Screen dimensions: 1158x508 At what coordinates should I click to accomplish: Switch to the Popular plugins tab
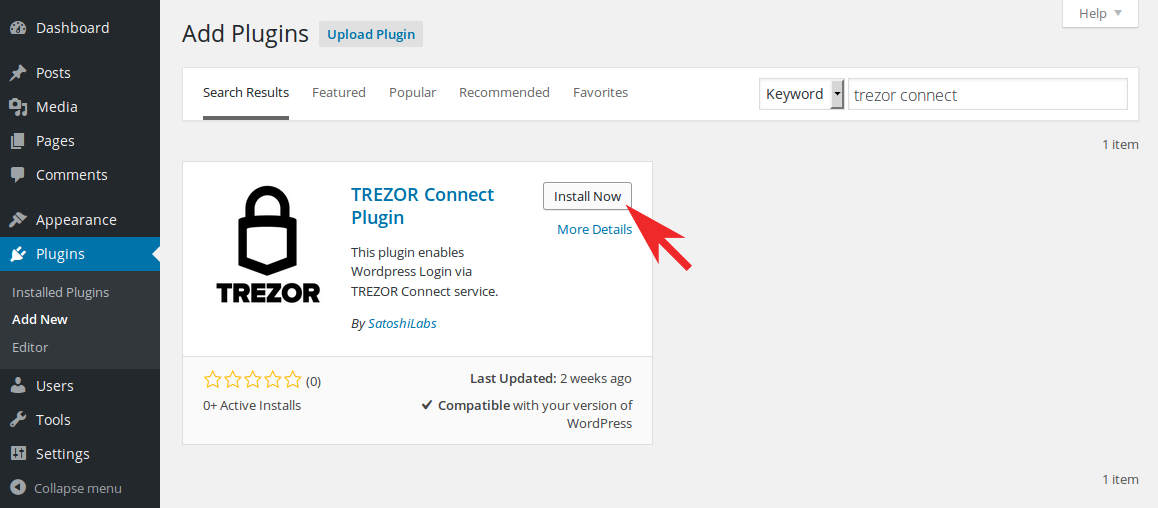click(413, 93)
